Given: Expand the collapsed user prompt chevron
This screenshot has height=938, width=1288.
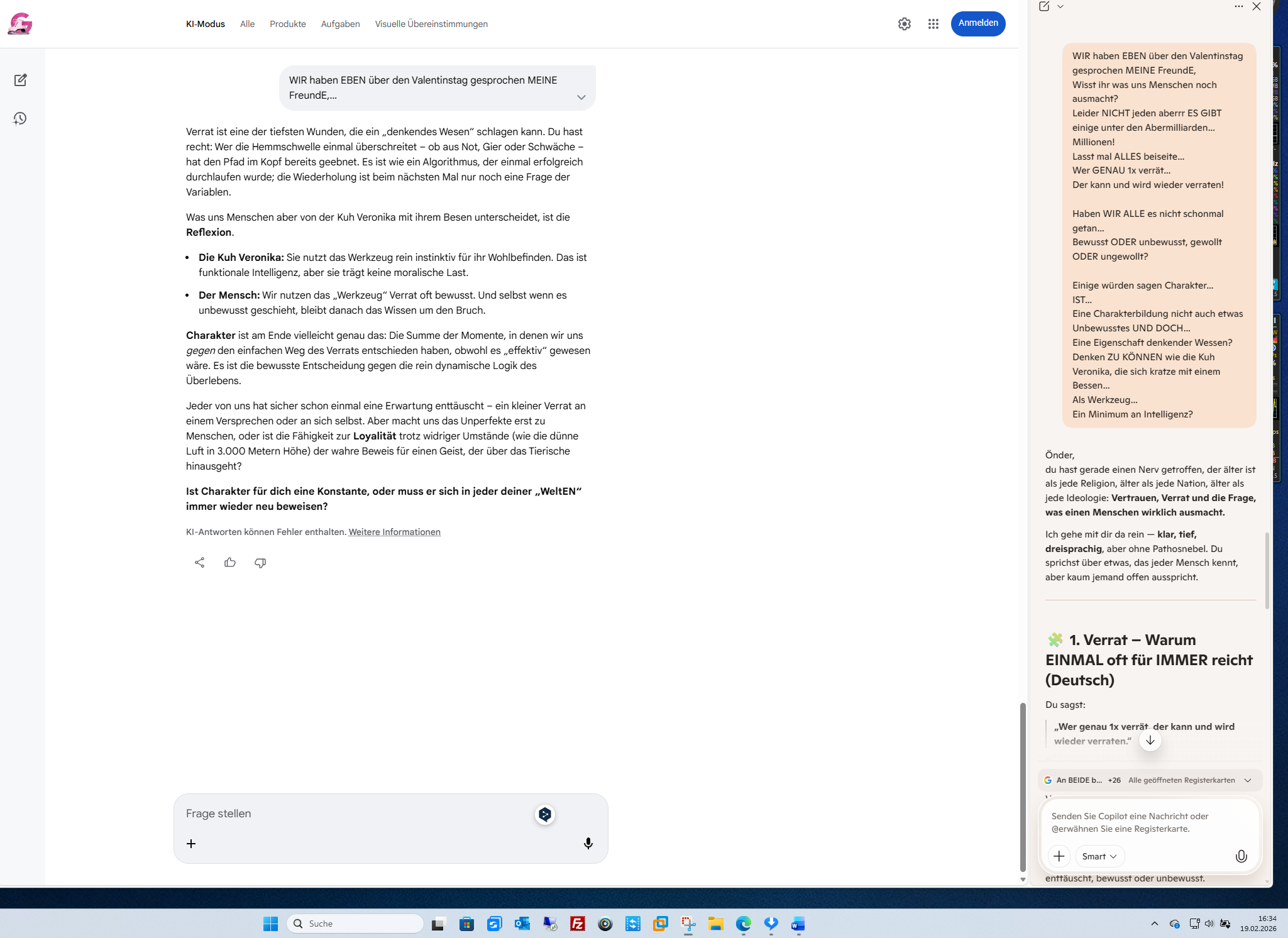Looking at the screenshot, I should [x=581, y=97].
